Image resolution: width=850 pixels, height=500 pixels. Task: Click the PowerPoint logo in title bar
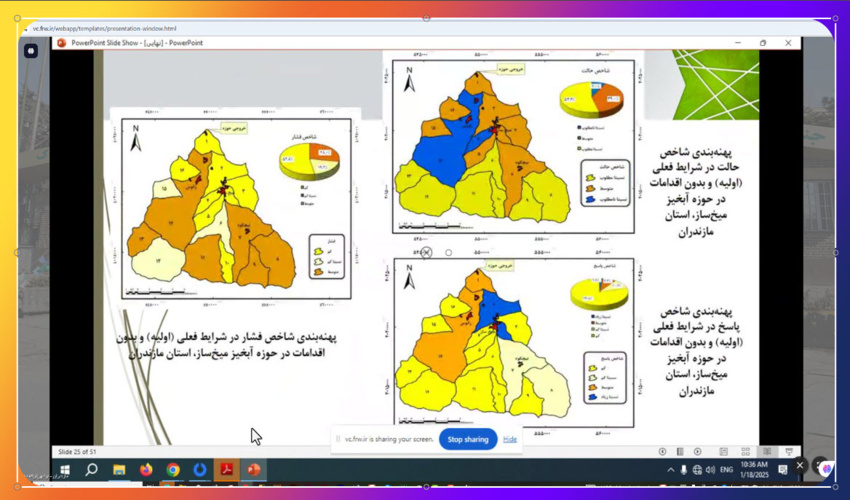coord(62,43)
